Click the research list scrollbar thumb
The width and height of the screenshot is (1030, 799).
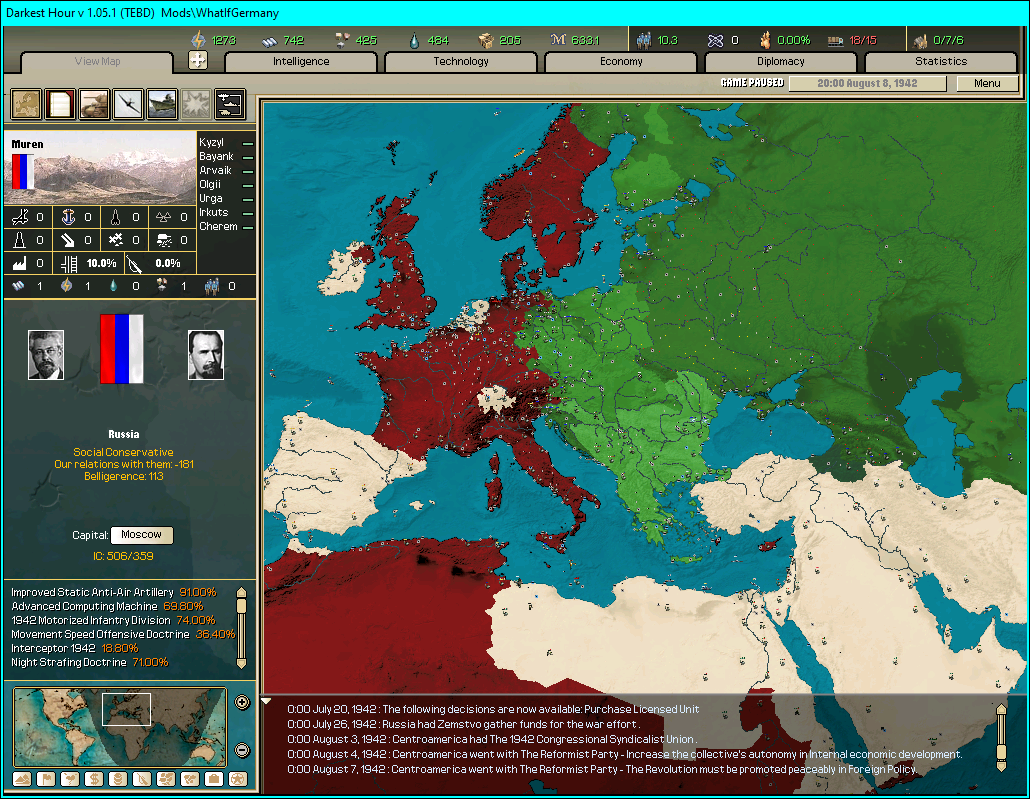tap(241, 605)
